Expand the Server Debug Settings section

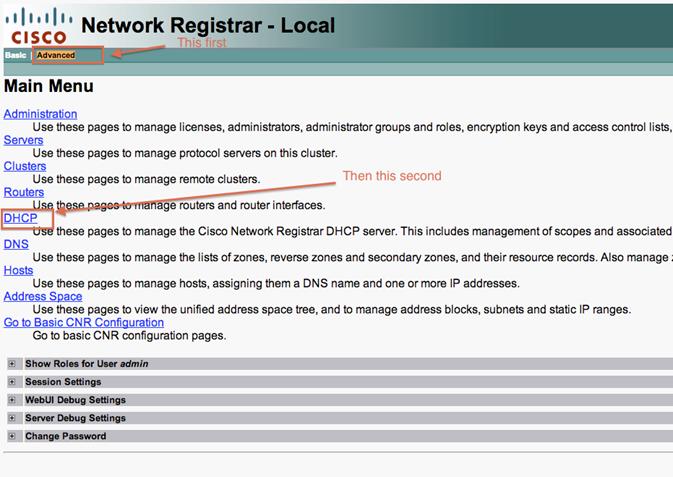tap(12, 418)
